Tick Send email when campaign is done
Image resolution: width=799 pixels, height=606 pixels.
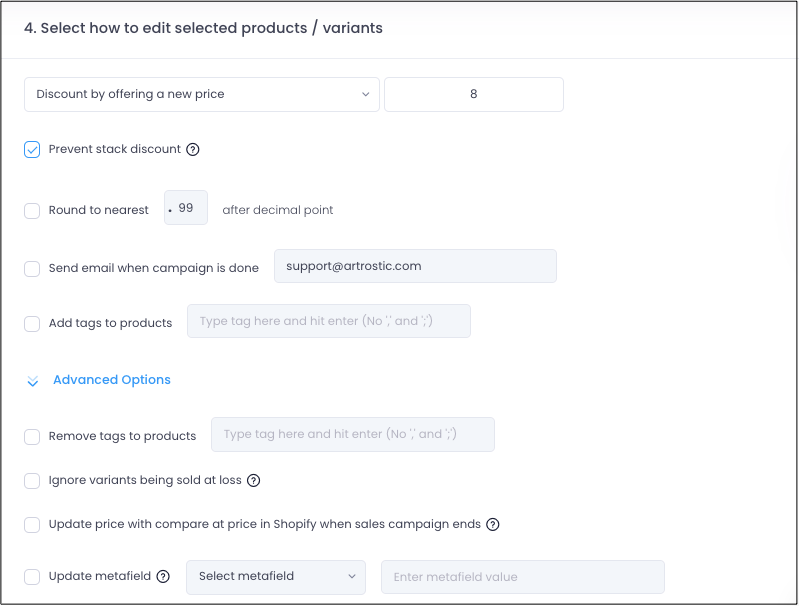click(x=32, y=269)
